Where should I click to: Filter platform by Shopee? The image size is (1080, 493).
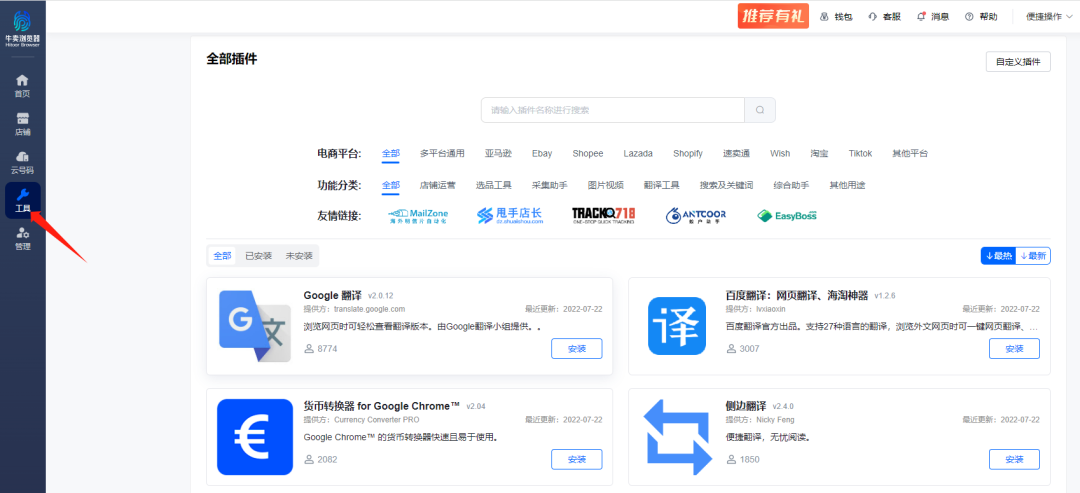[x=588, y=154]
